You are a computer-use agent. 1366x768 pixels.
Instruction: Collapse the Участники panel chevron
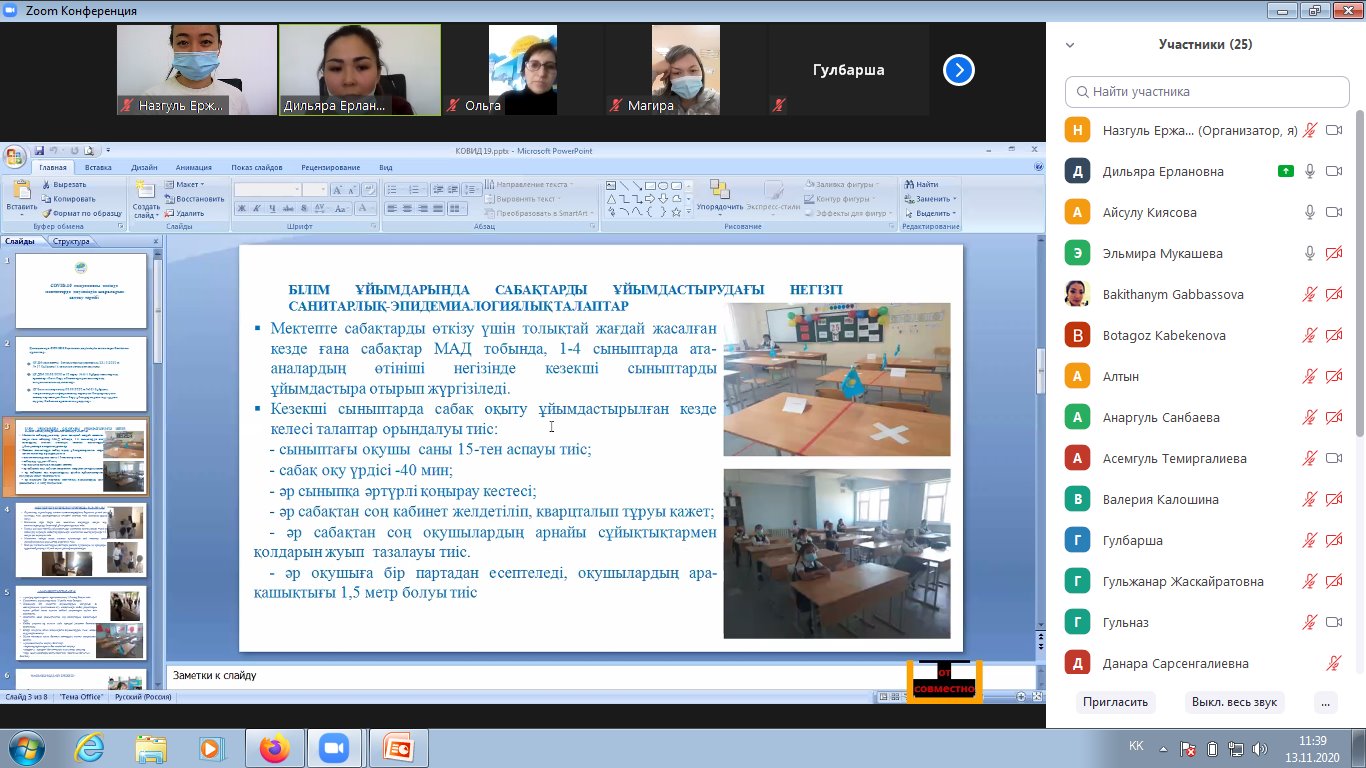(1070, 45)
